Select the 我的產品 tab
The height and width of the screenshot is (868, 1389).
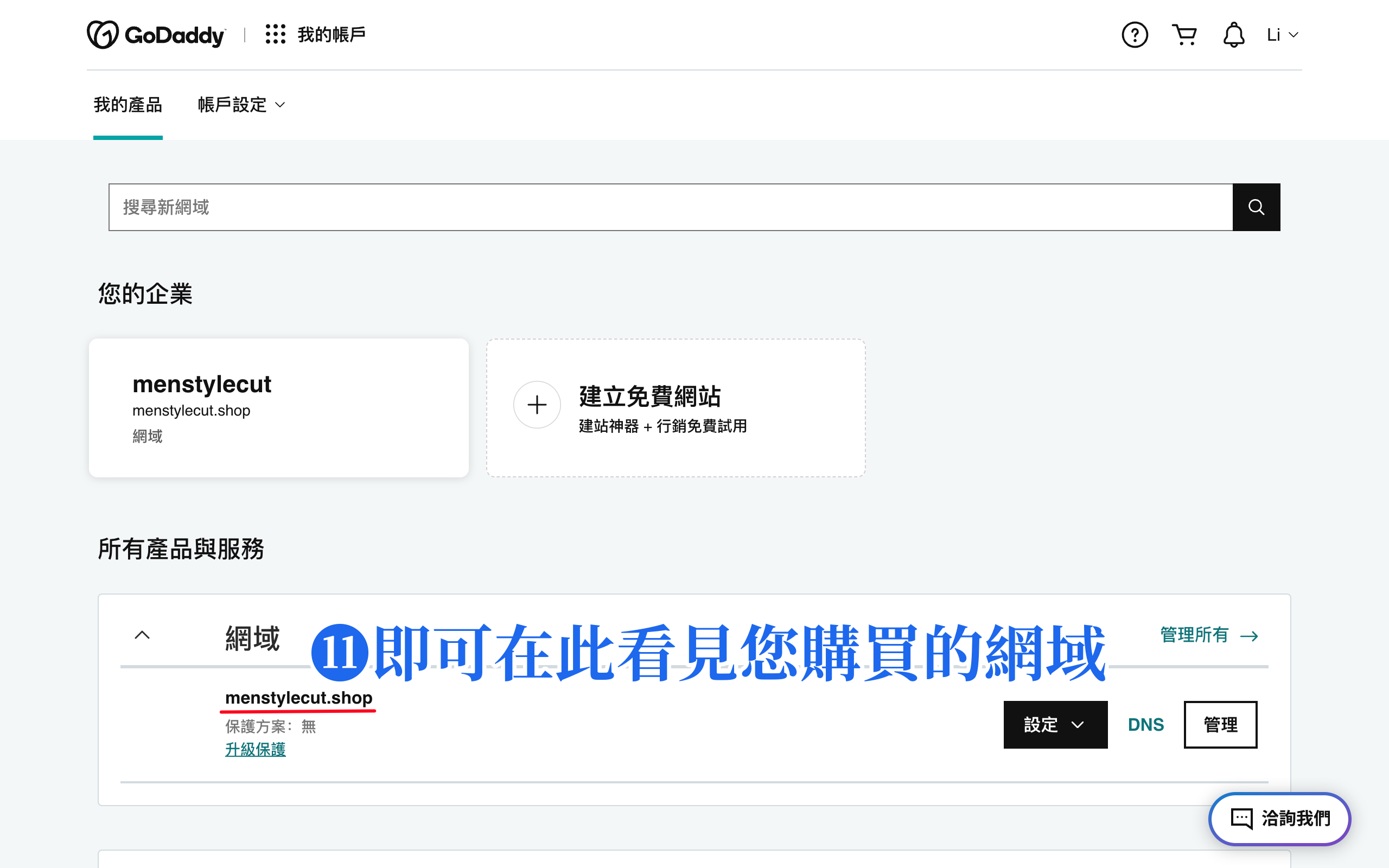tap(128, 105)
